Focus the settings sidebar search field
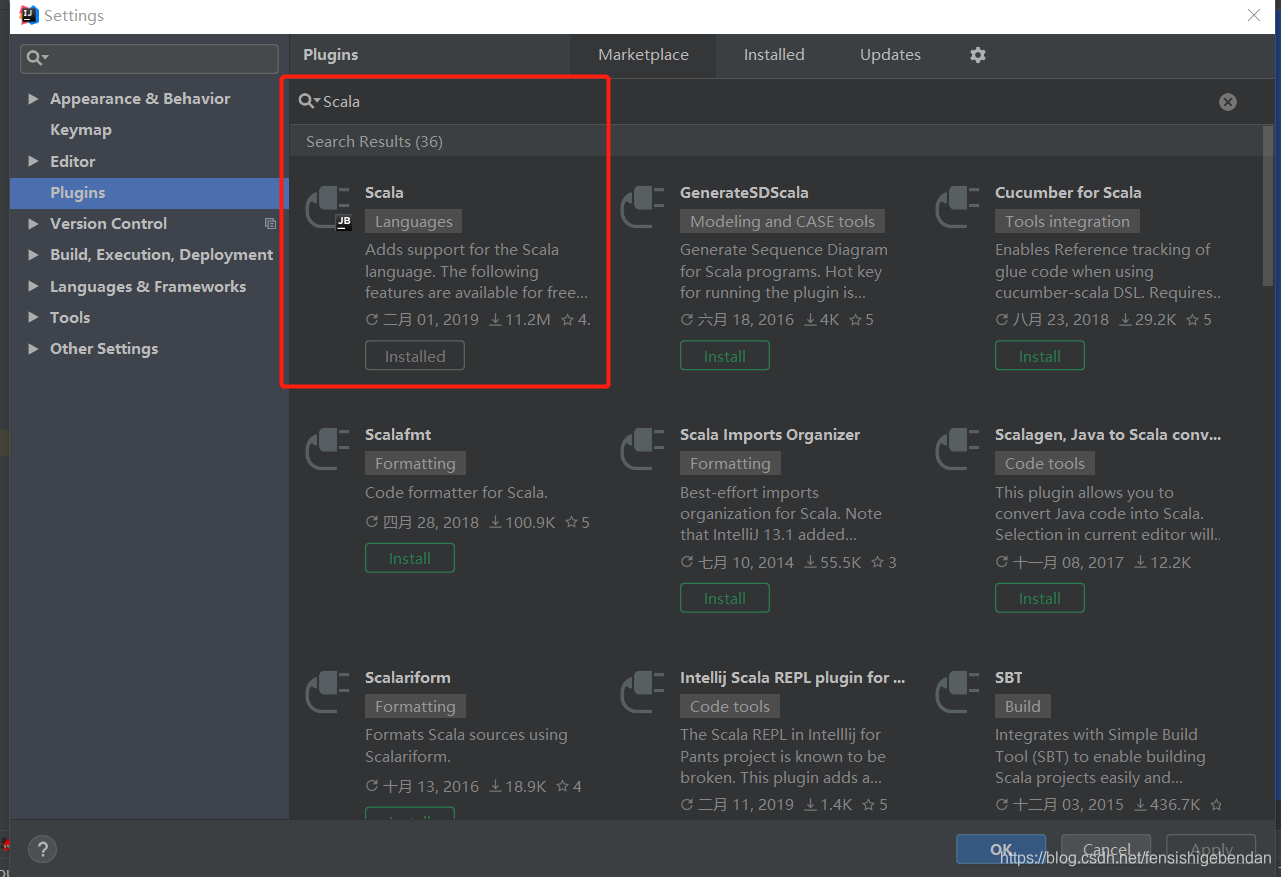 (150, 59)
